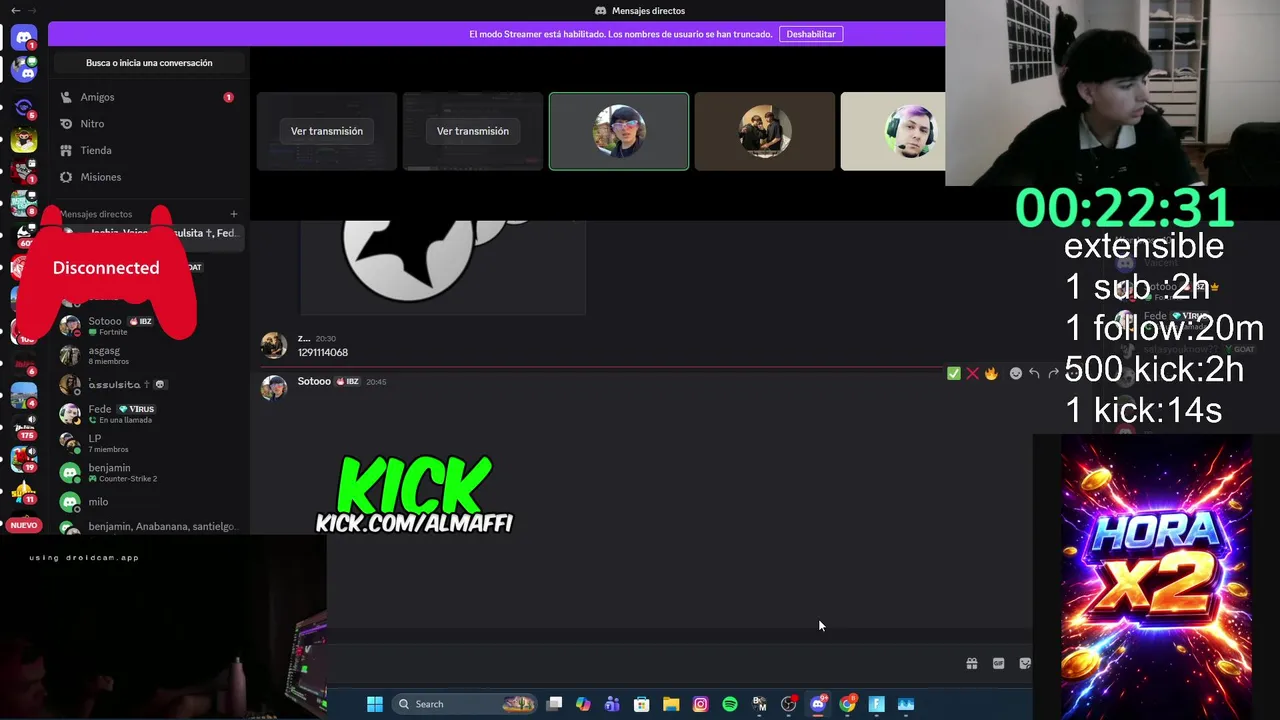Screen dimensions: 1280x720
Task: Go back with top-left arrow
Action: click(15, 10)
